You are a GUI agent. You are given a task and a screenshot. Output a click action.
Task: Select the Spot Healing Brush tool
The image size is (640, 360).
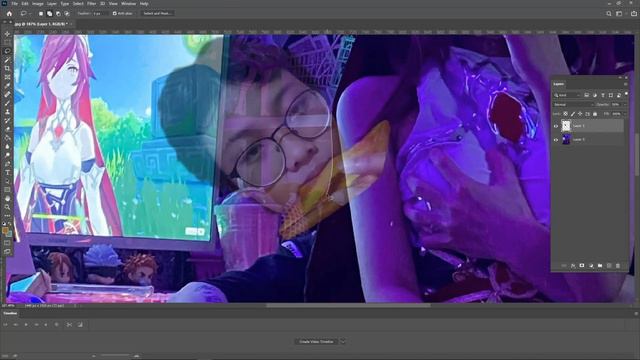click(7, 94)
